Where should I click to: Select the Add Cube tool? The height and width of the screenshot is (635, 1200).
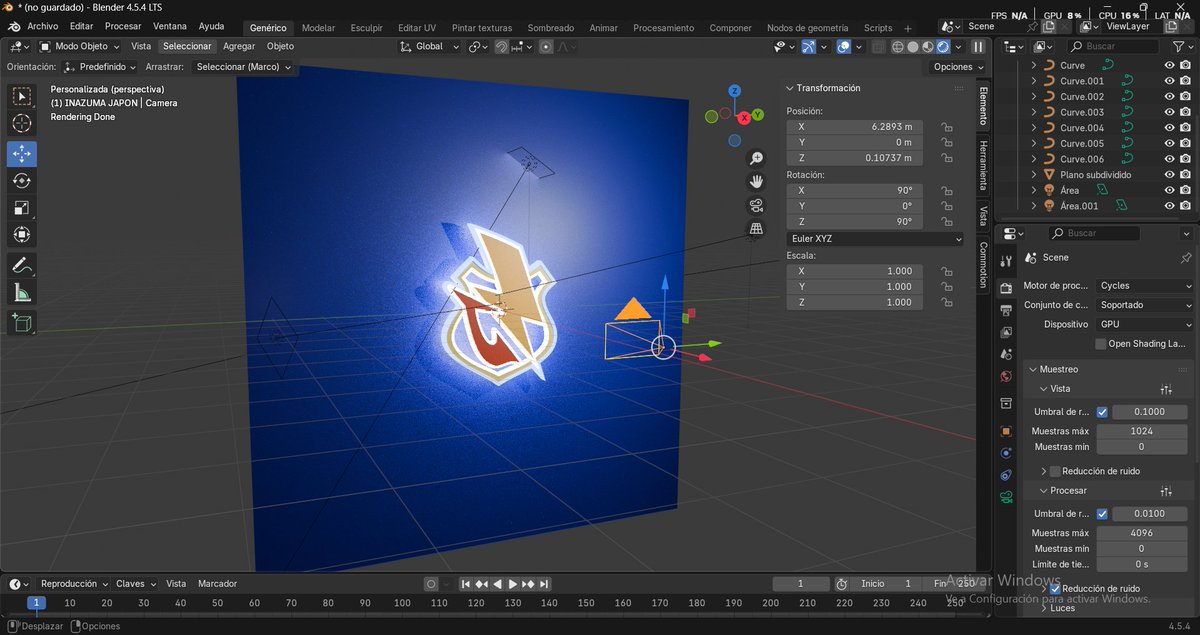pos(21,322)
